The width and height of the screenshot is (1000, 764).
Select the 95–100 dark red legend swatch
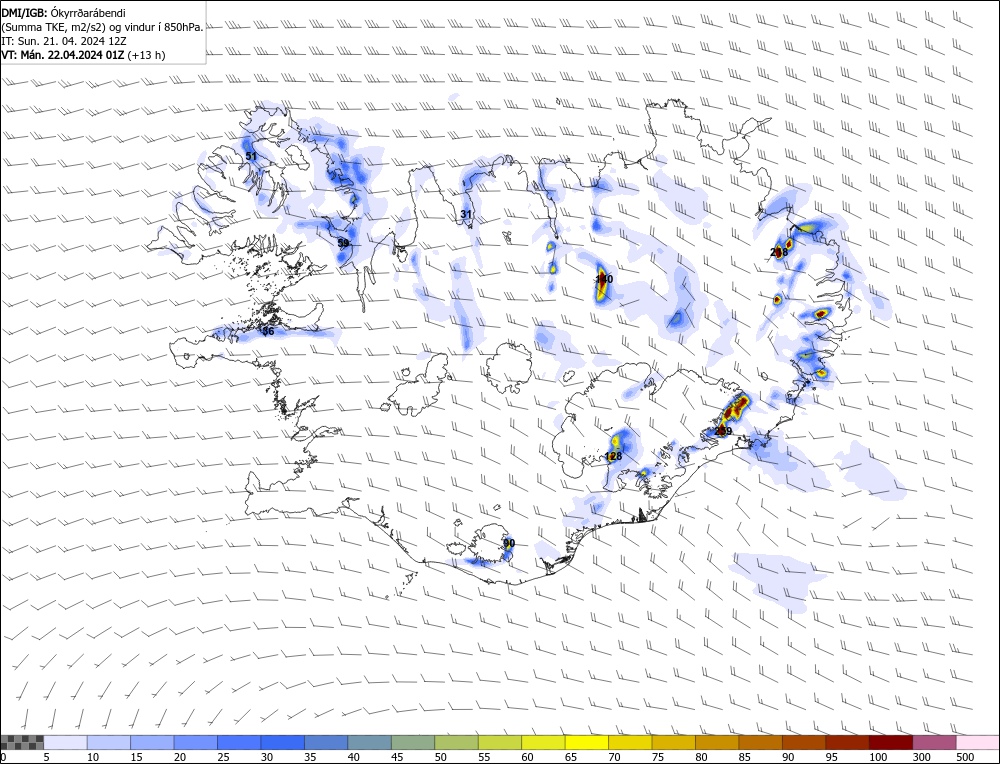click(847, 742)
